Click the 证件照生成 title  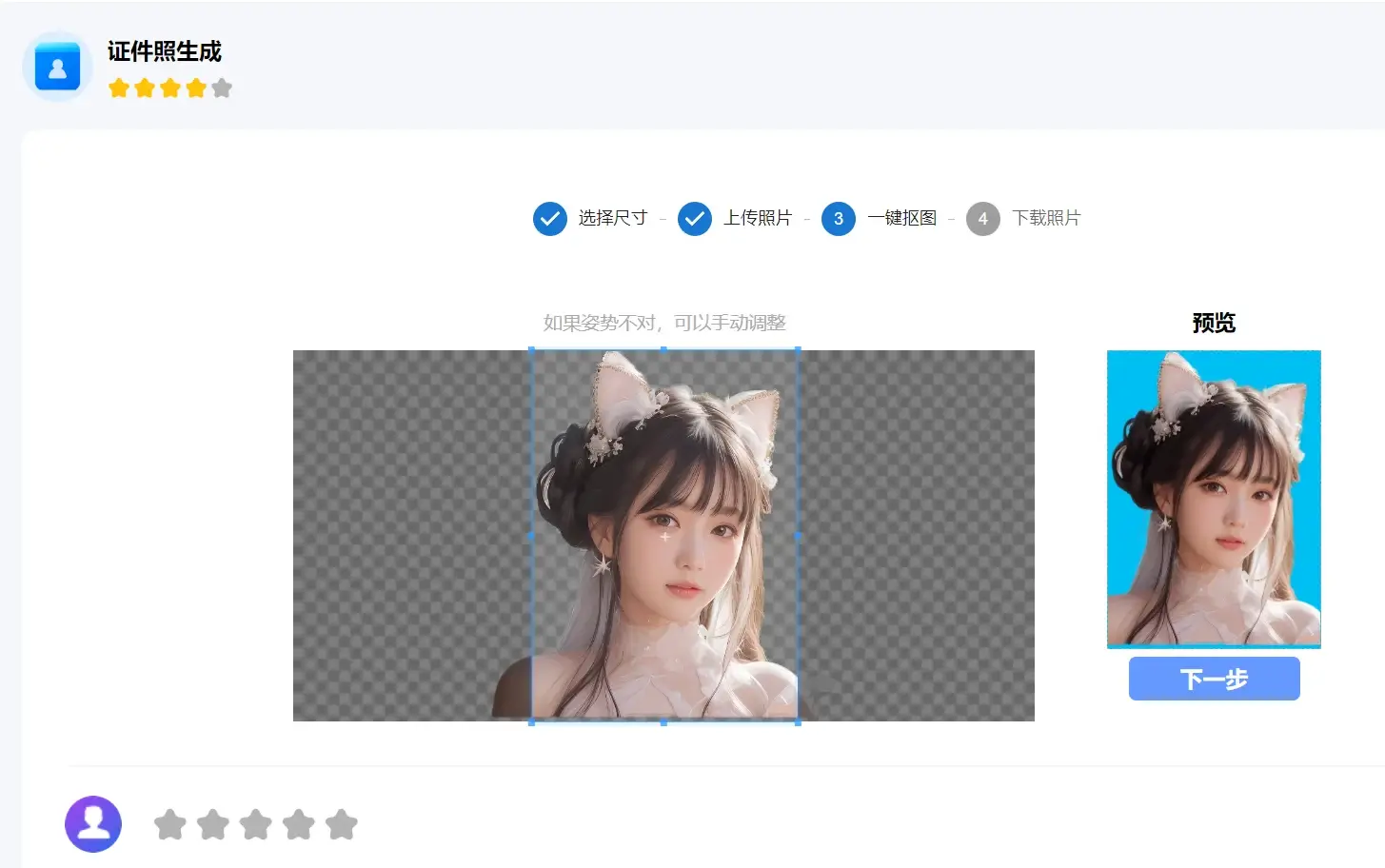164,51
